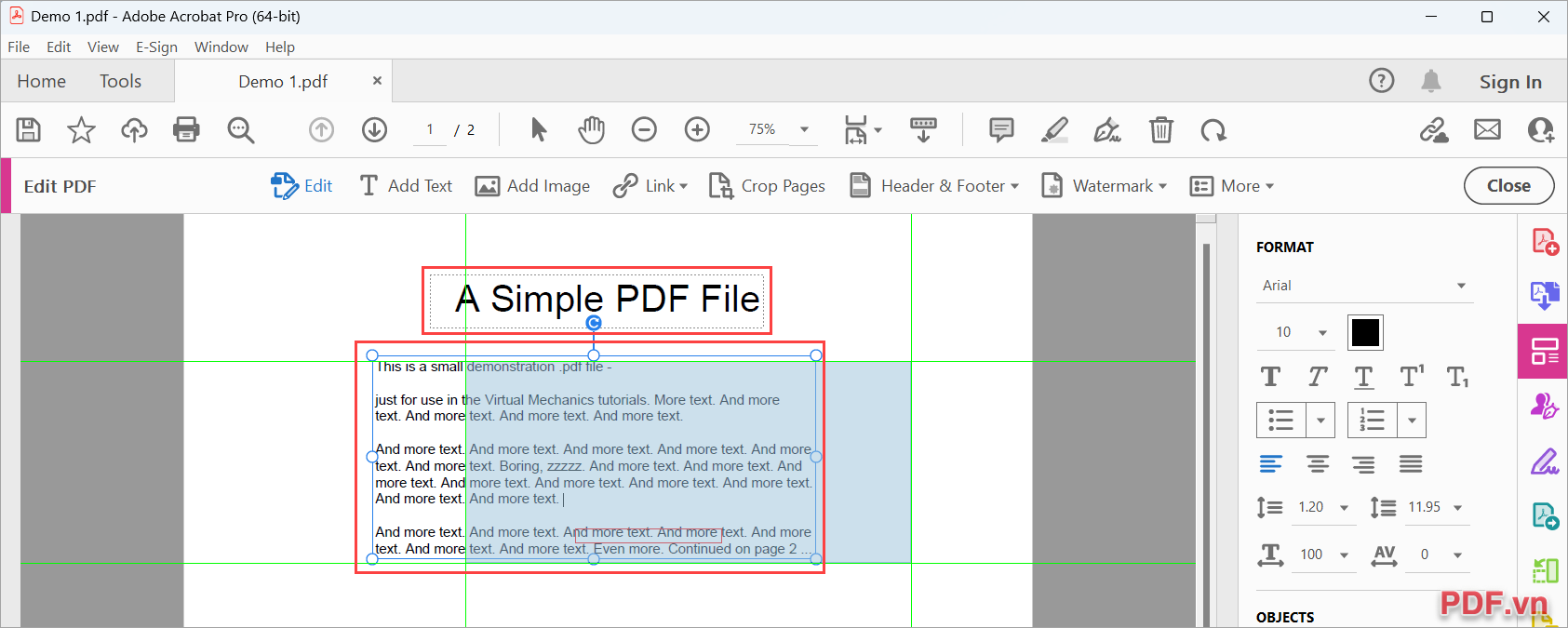1568x628 pixels.
Task: Open the sign document pen tool
Action: (x=1107, y=130)
